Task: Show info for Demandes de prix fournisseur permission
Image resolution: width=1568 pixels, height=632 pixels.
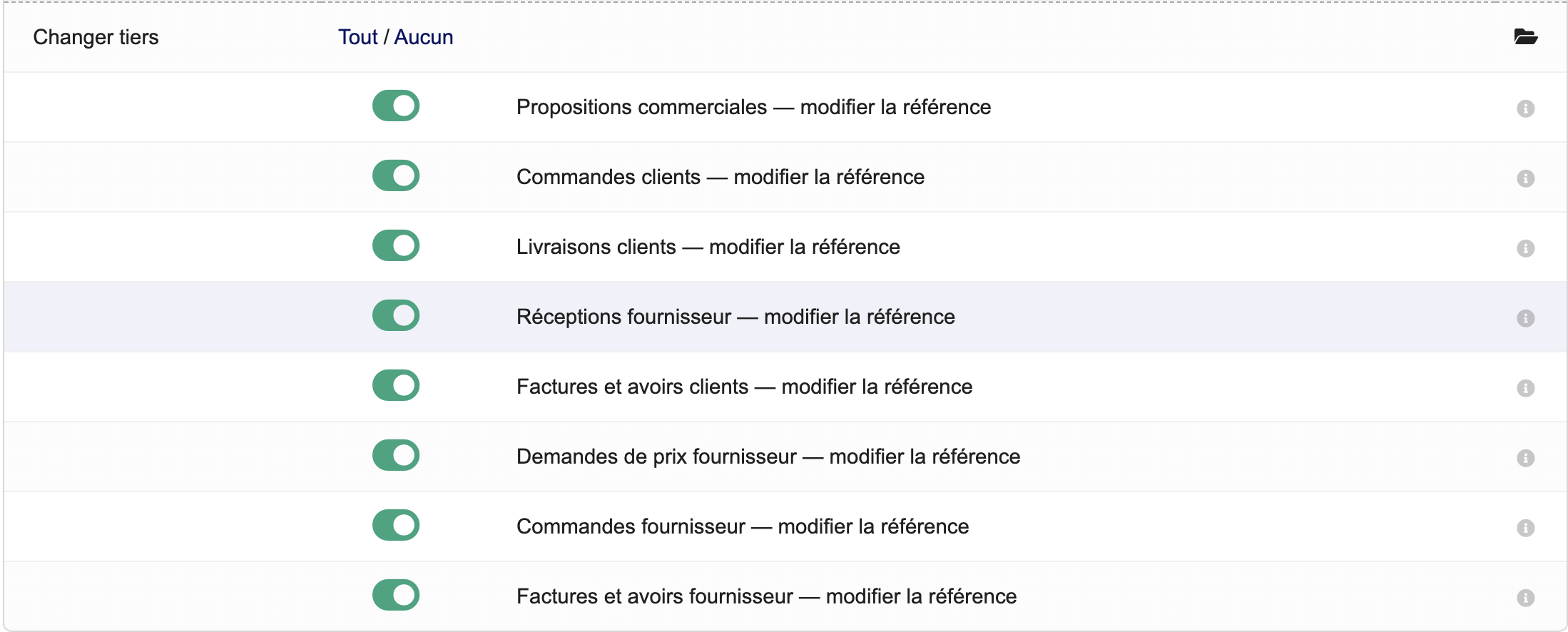Action: 1527,458
